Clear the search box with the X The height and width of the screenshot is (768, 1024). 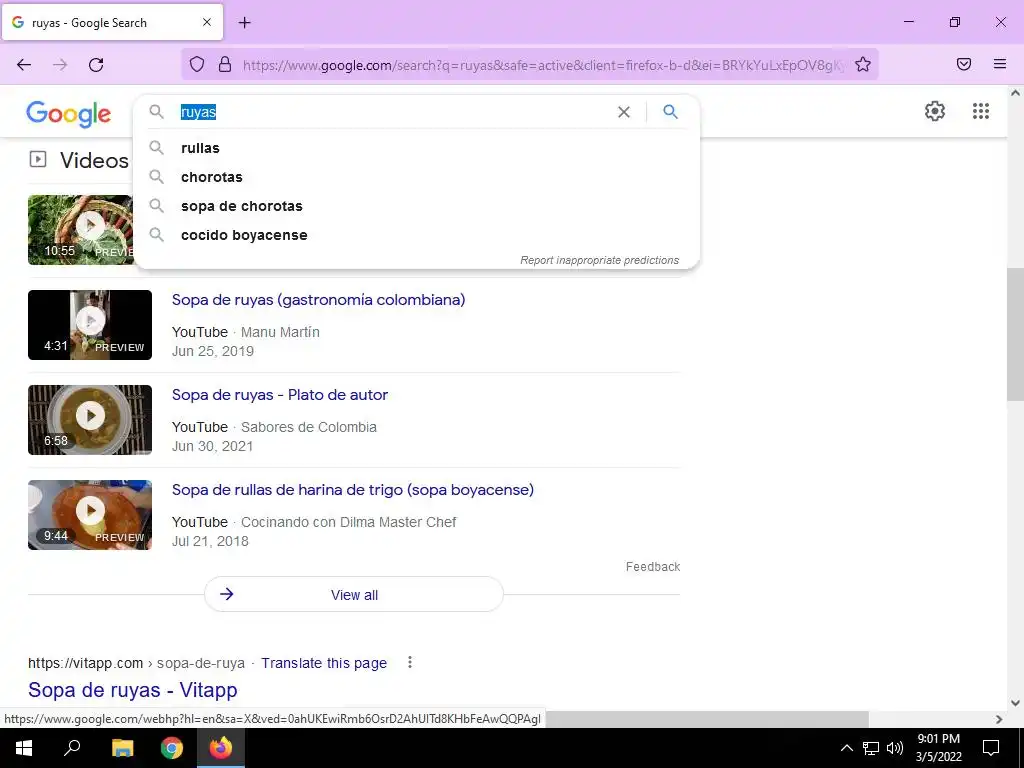click(624, 112)
